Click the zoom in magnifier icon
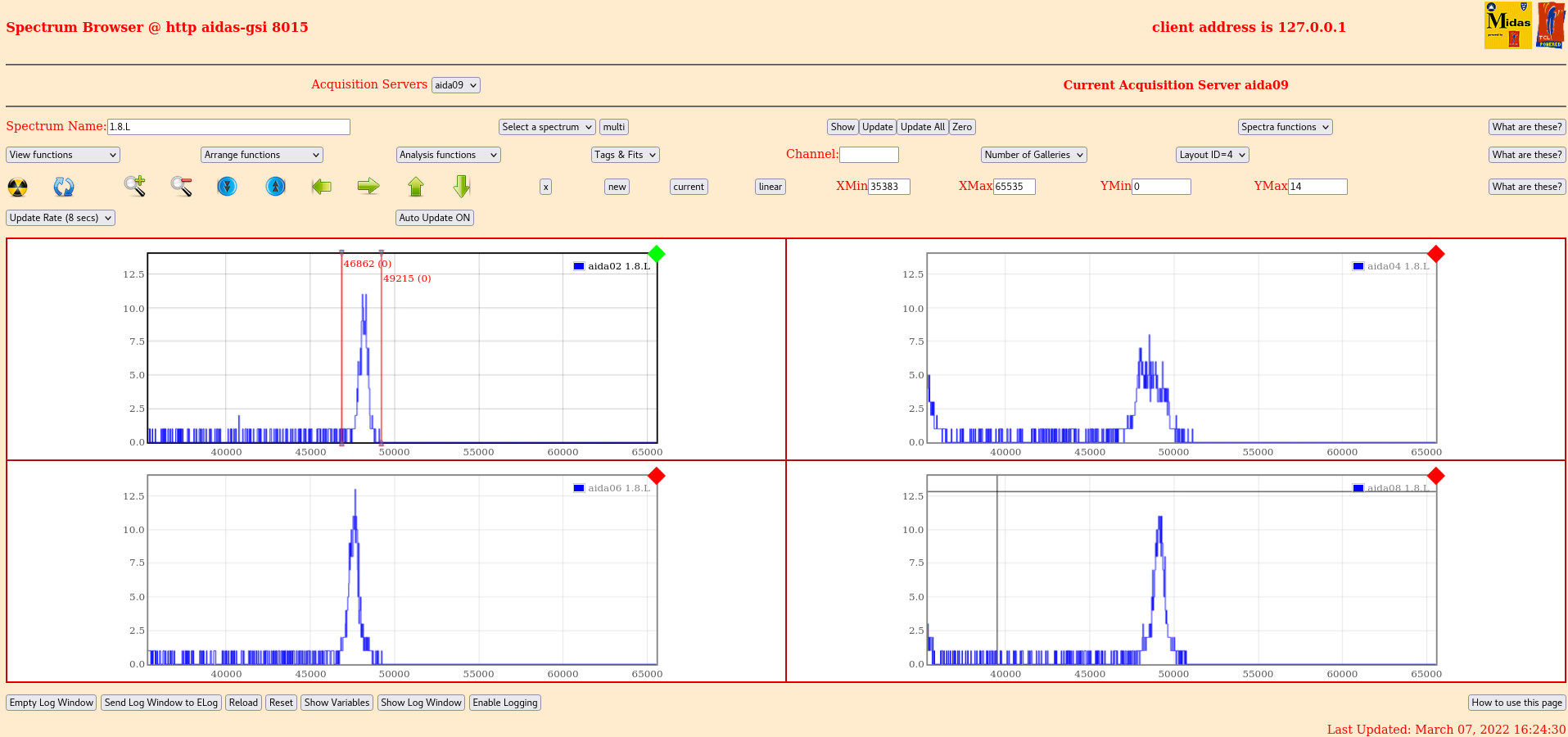This screenshot has height=737, width=1568. [135, 187]
